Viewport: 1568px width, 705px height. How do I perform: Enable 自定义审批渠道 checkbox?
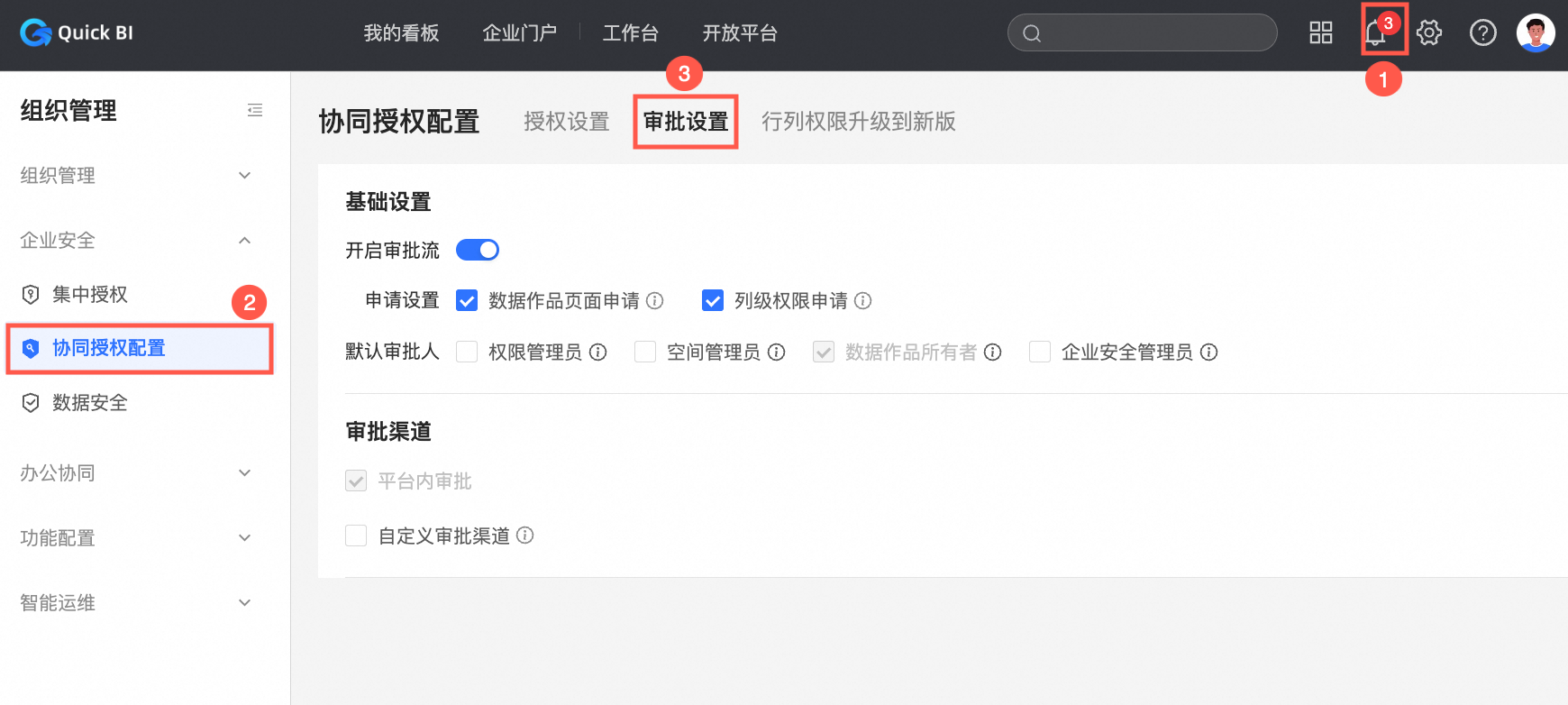[x=356, y=536]
